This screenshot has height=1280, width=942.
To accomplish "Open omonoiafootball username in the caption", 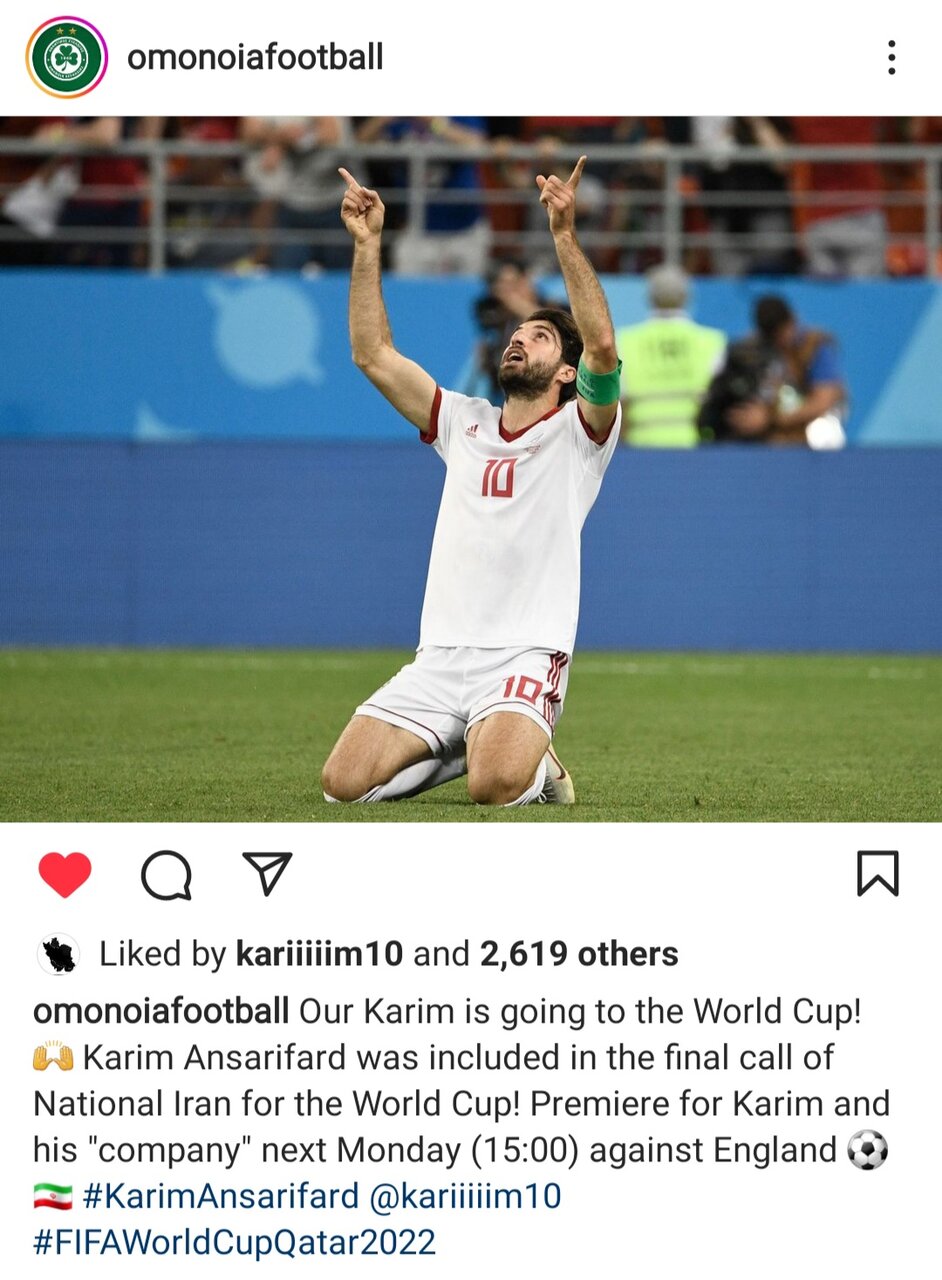I will pos(161,1011).
